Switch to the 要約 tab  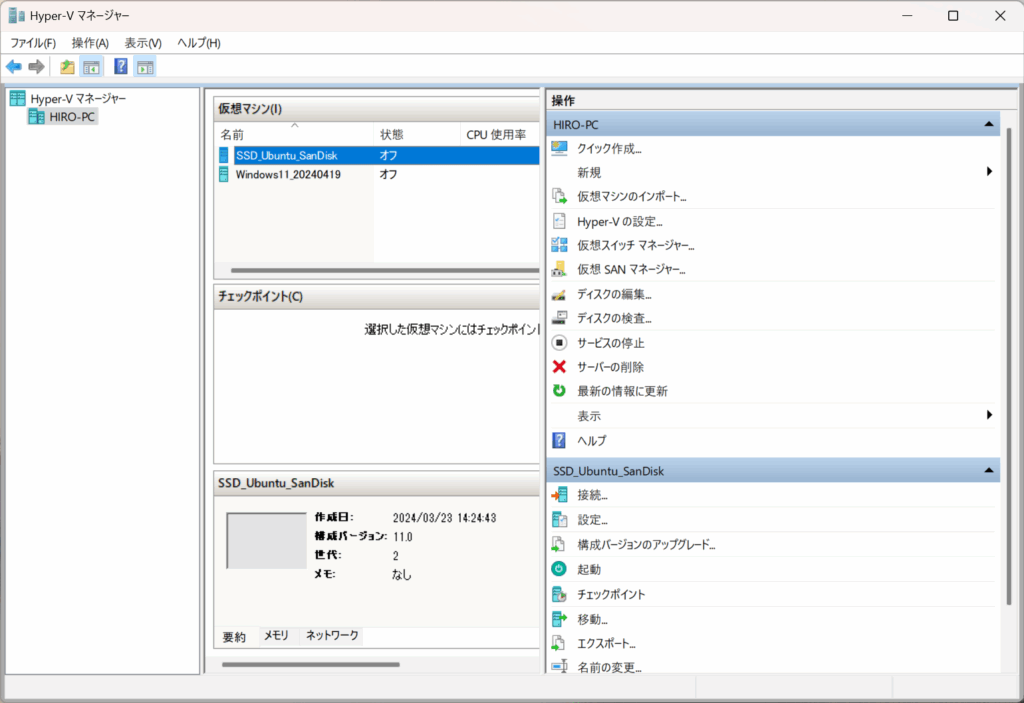coord(234,637)
